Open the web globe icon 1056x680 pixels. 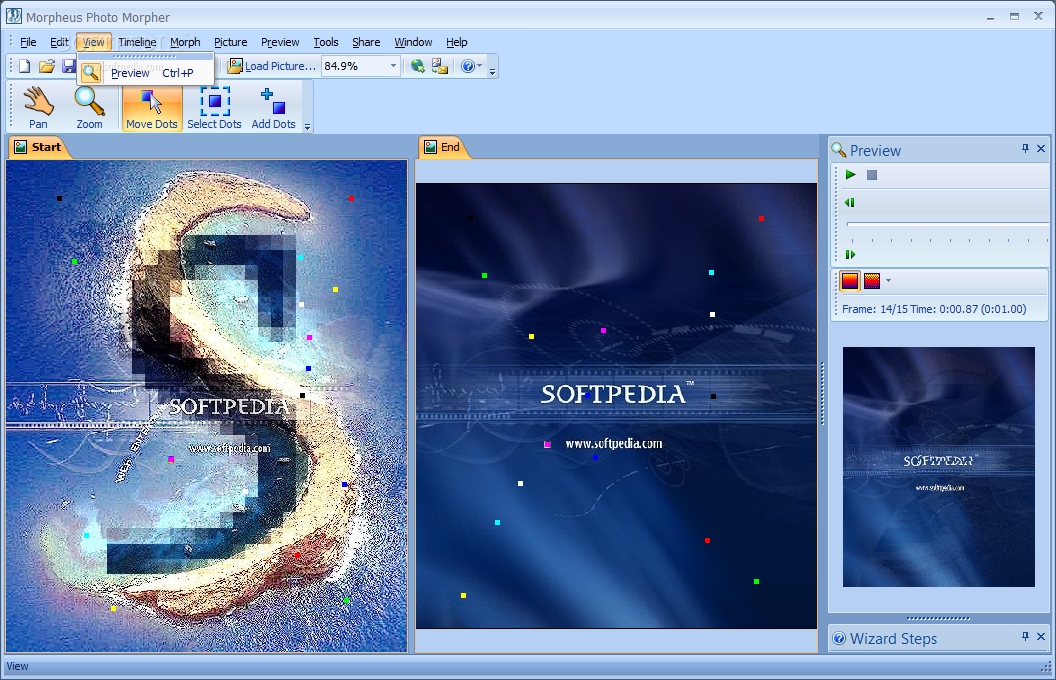pos(418,66)
